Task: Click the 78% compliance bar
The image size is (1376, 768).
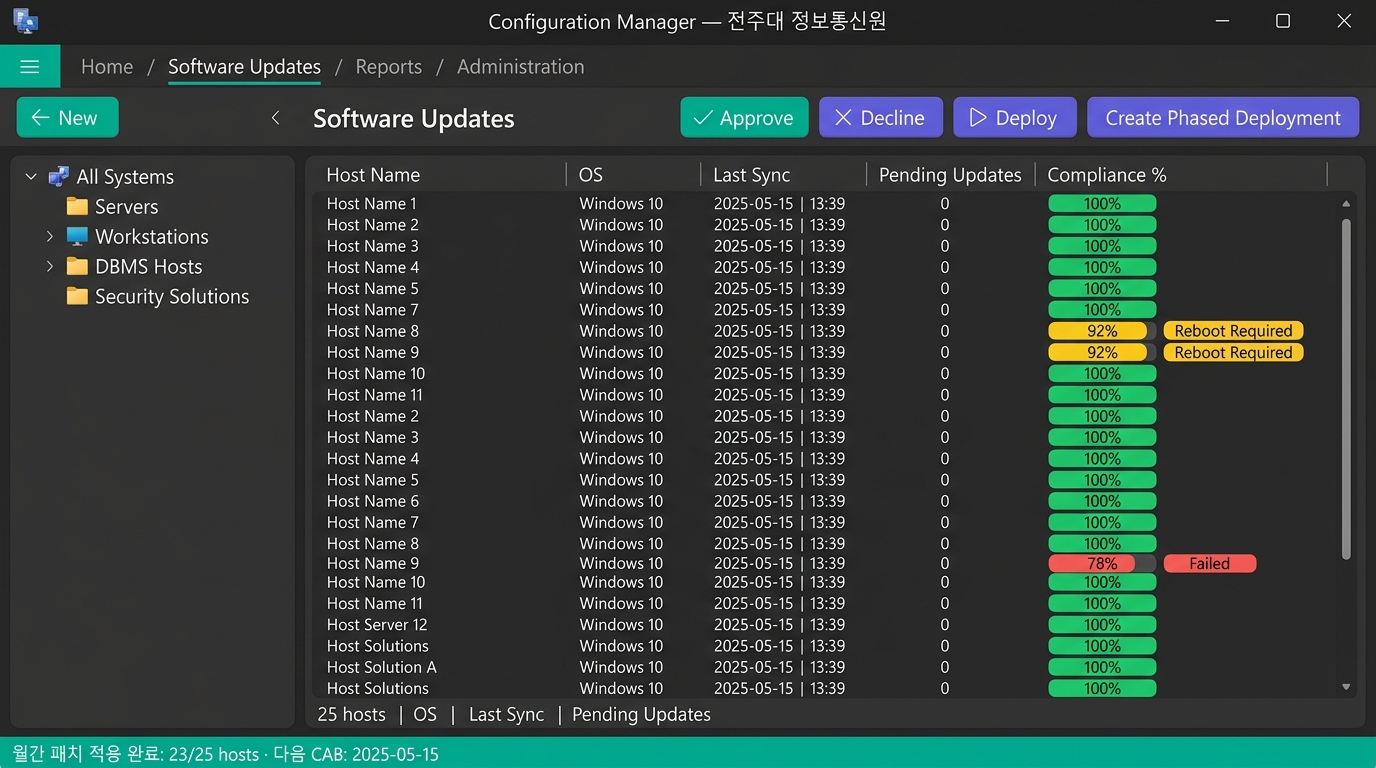Action: pos(1102,564)
